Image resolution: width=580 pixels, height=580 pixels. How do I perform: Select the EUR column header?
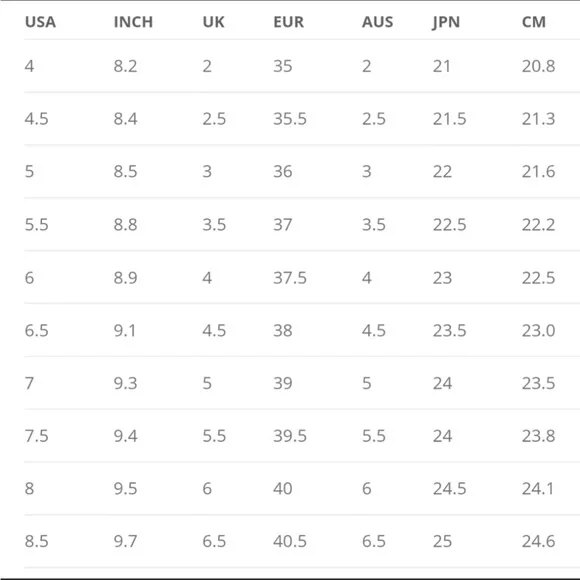point(289,22)
